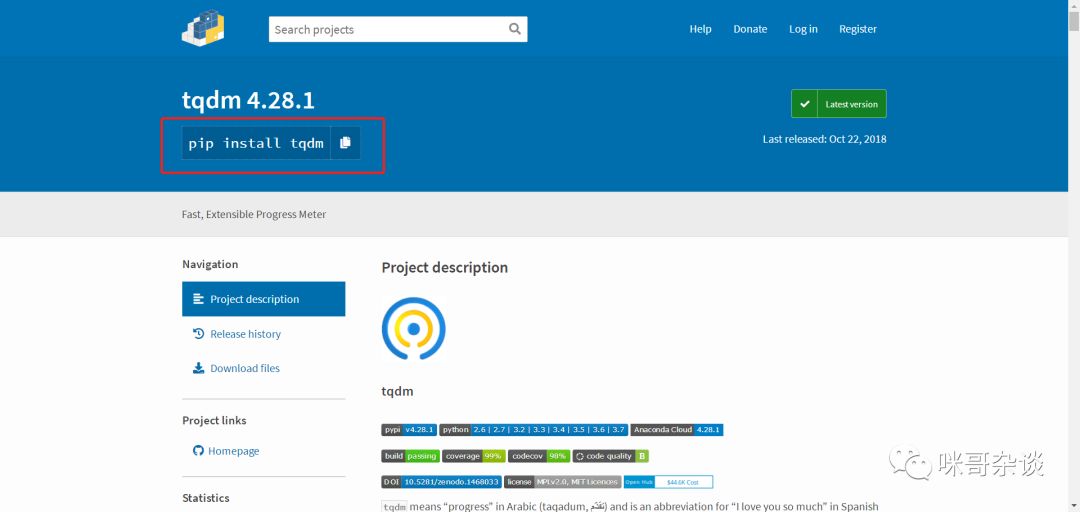This screenshot has height=512, width=1080.
Task: Click the scrollbar up arrow
Action: 1074,6
